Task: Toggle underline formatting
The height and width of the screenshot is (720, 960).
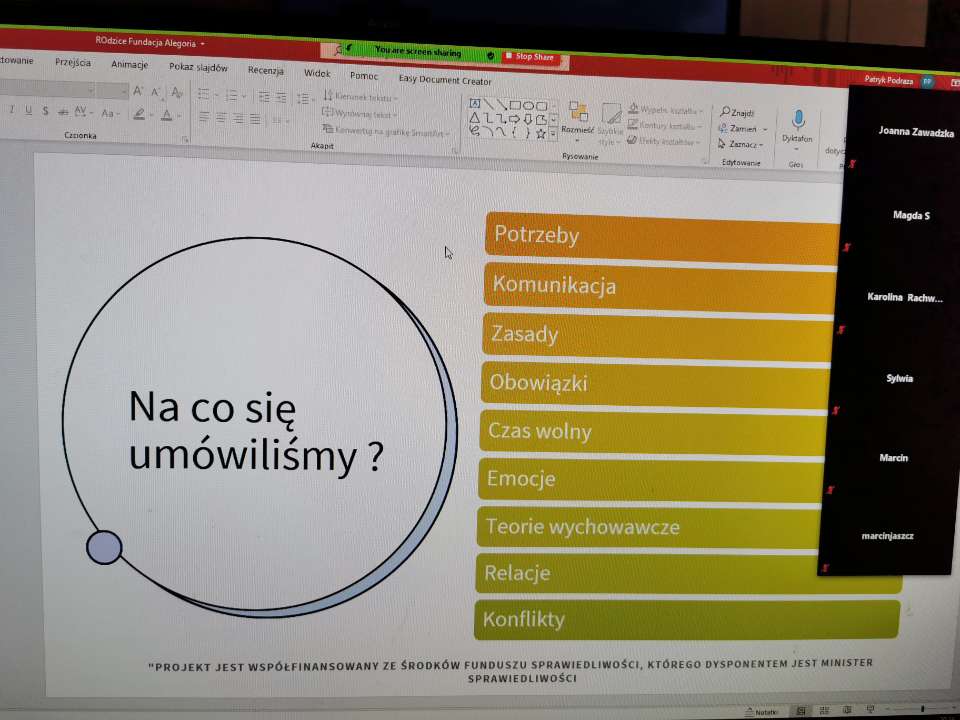Action: (28, 110)
